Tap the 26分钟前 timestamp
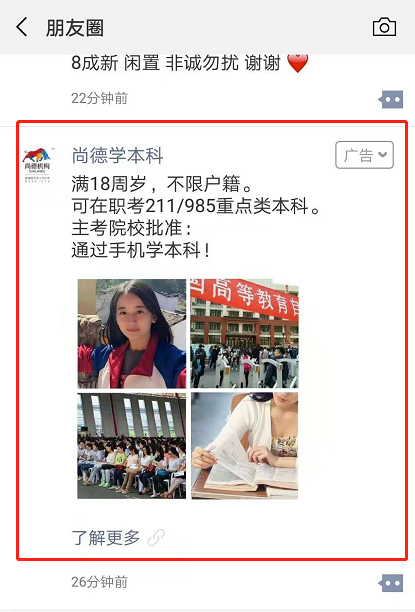This screenshot has height=612, width=415. pyautogui.click(x=100, y=582)
